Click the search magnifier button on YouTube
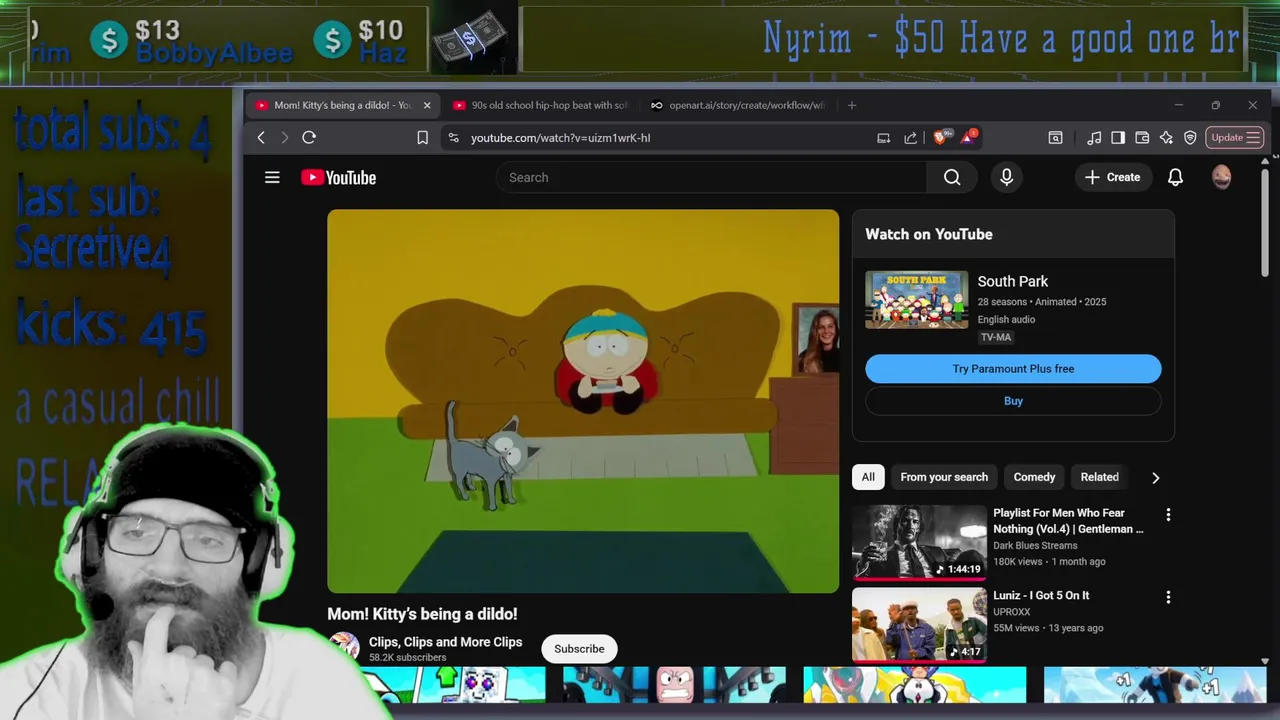1280x720 pixels. coord(952,177)
